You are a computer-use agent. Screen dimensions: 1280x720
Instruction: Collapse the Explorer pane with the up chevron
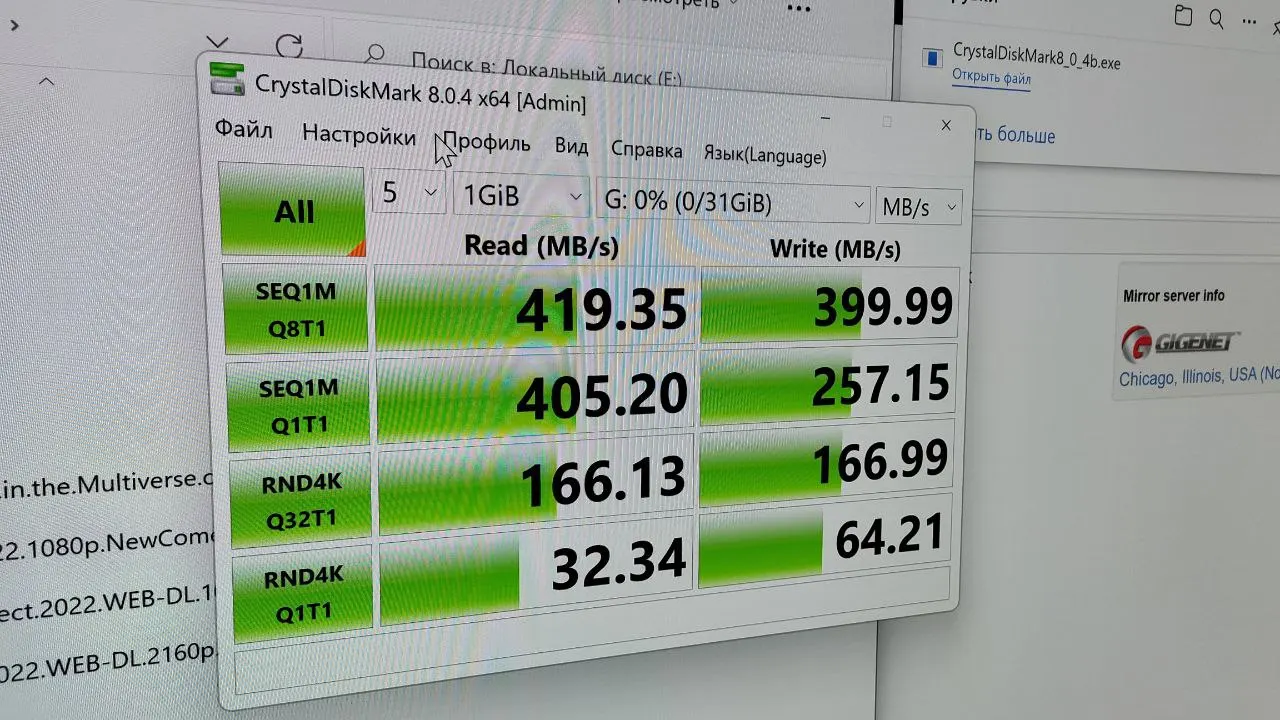[46, 80]
